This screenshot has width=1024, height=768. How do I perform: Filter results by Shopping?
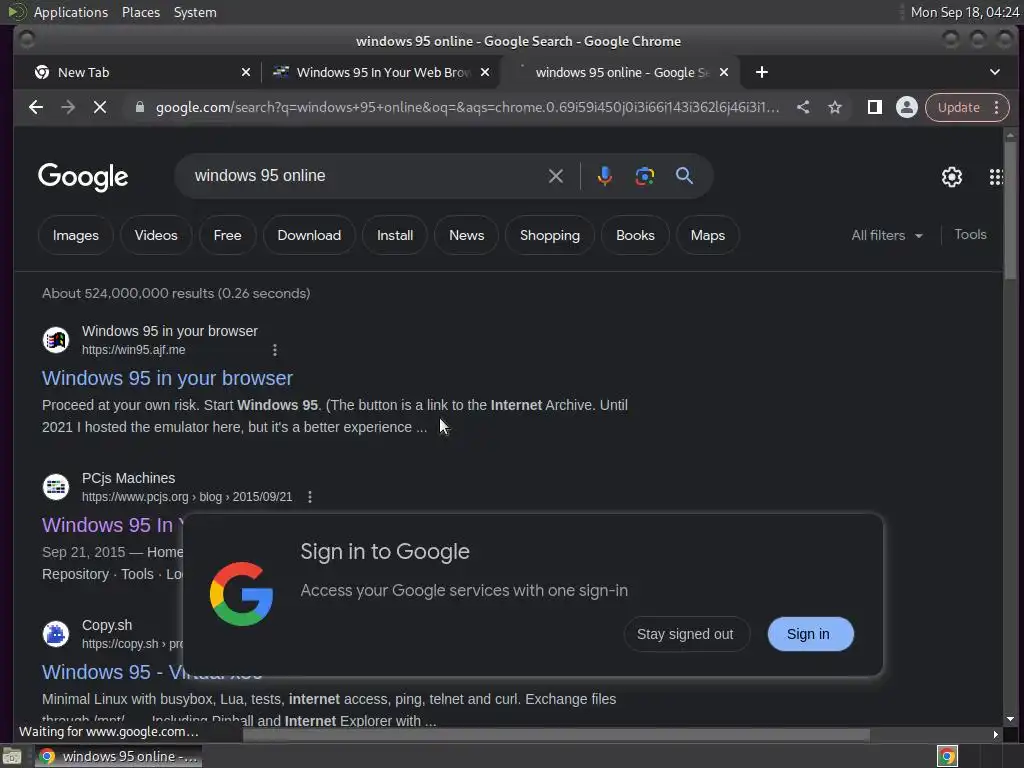click(550, 235)
